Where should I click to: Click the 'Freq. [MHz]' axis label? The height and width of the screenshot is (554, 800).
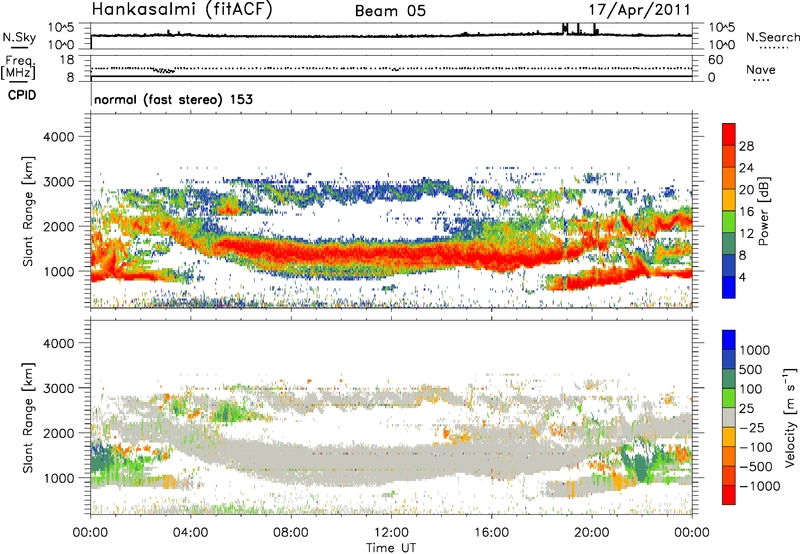pyautogui.click(x=18, y=67)
